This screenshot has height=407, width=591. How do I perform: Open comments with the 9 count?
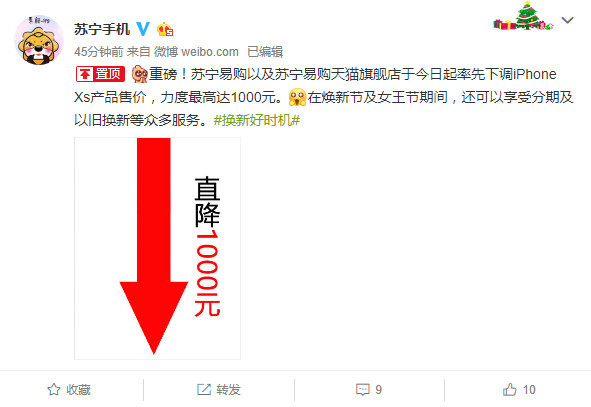(x=369, y=389)
